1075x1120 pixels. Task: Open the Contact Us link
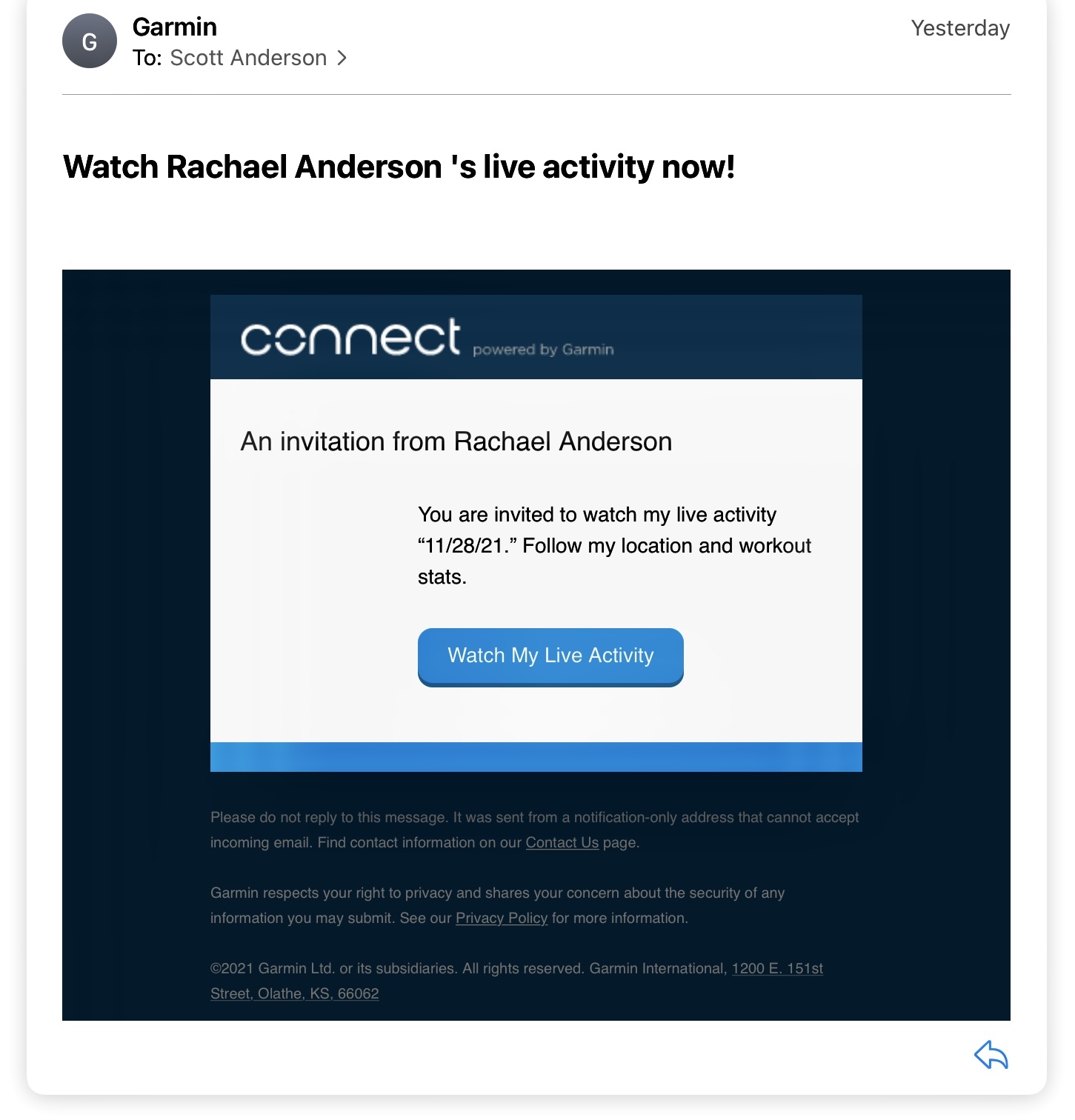562,842
